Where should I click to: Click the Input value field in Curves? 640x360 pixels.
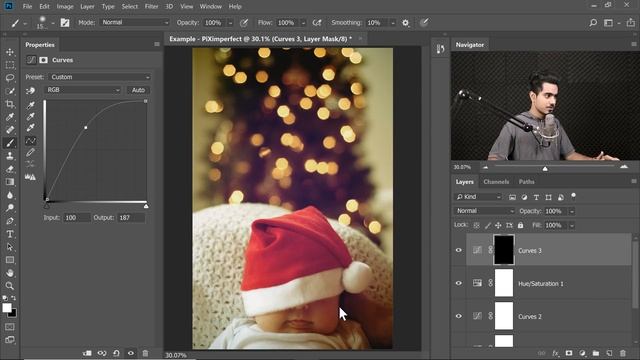click(x=77, y=218)
